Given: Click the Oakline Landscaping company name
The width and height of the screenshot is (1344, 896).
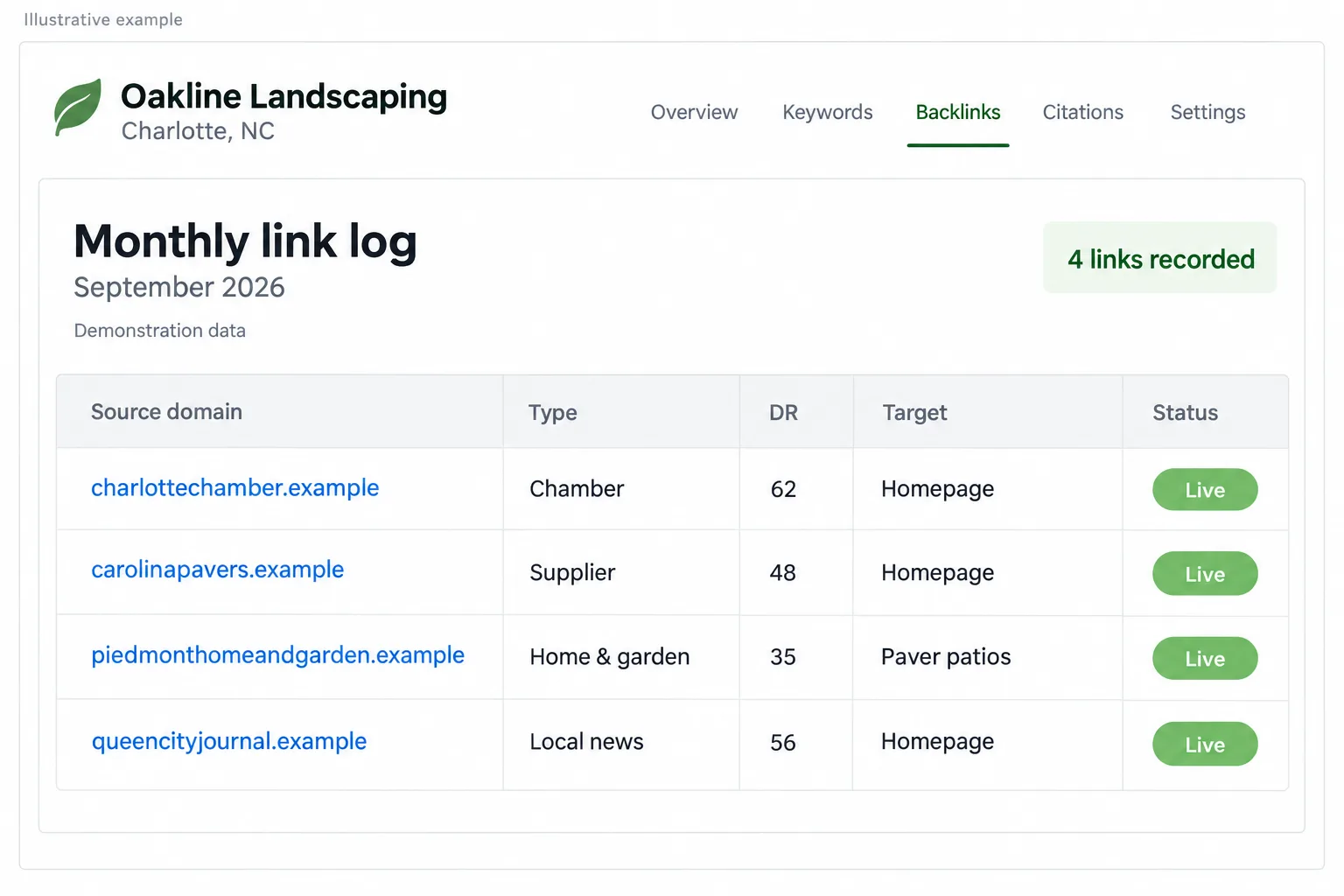Looking at the screenshot, I should [x=283, y=97].
